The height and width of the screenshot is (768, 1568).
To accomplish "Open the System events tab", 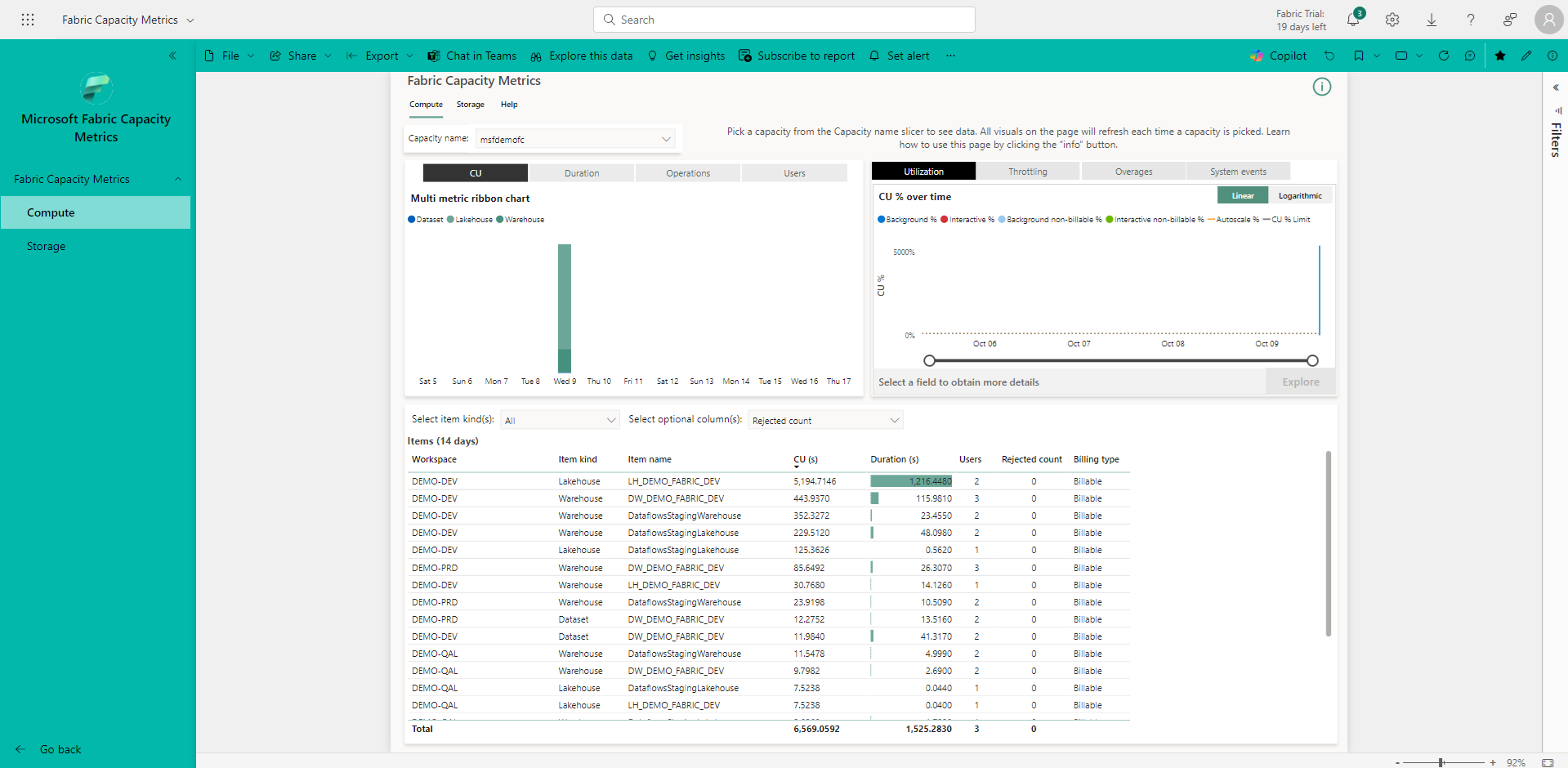I will click(1238, 172).
